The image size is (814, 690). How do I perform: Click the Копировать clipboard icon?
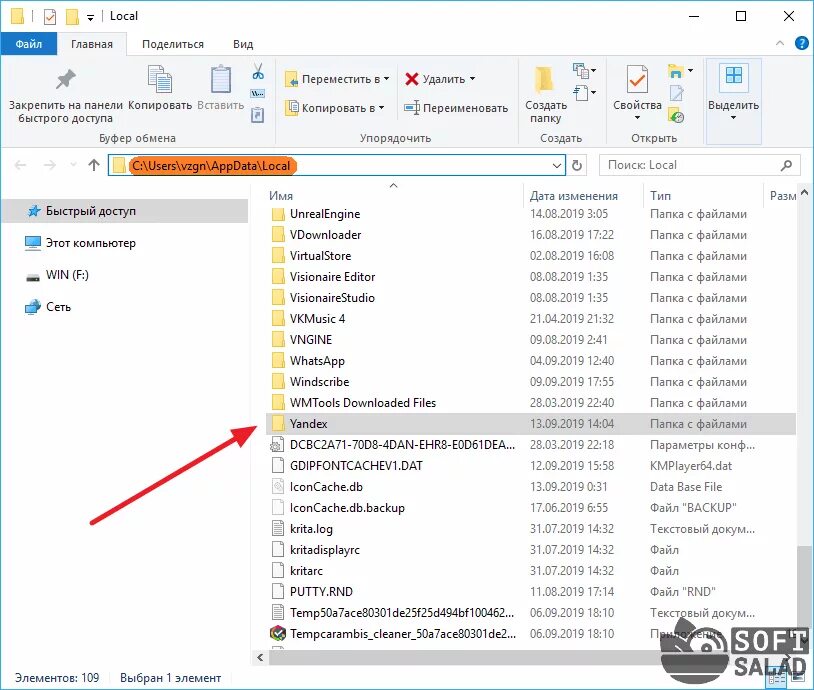click(159, 78)
